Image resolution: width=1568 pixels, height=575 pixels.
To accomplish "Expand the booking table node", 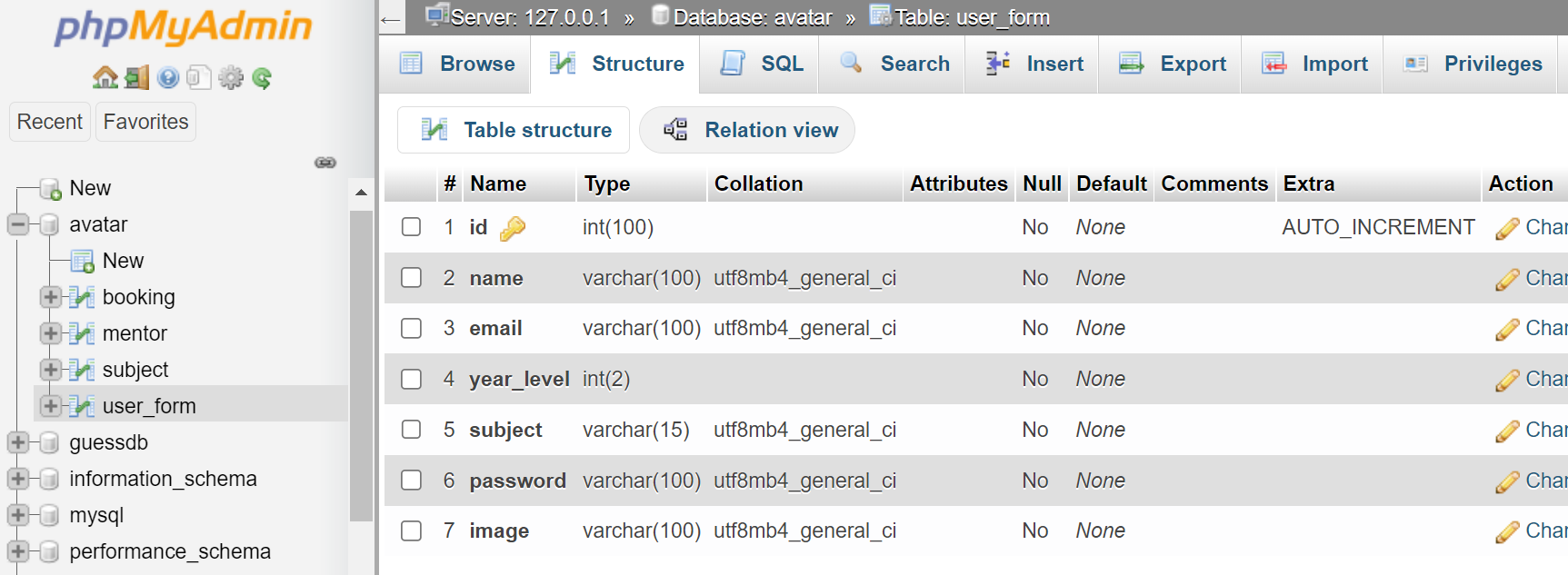I will coord(51,297).
